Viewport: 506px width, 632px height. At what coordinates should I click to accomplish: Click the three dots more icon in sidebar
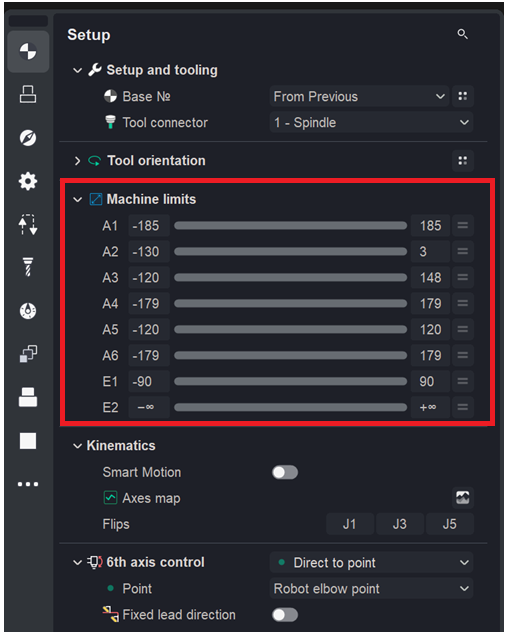tap(28, 484)
